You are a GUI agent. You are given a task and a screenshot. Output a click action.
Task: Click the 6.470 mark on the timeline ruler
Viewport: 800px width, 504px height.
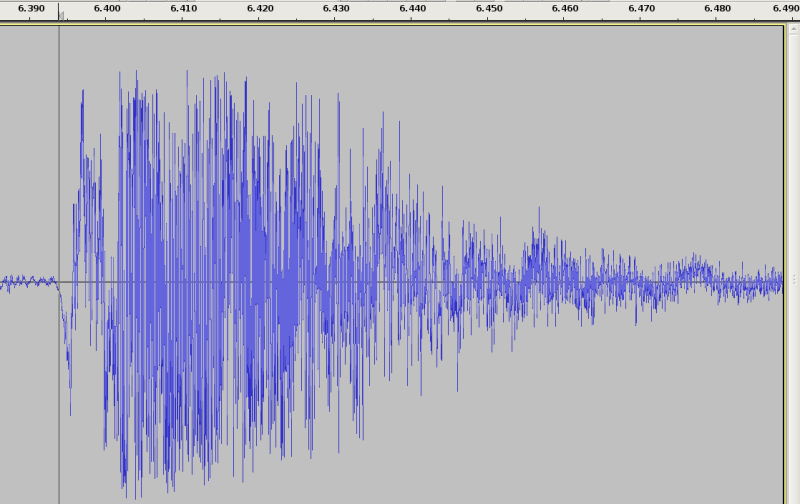point(642,8)
